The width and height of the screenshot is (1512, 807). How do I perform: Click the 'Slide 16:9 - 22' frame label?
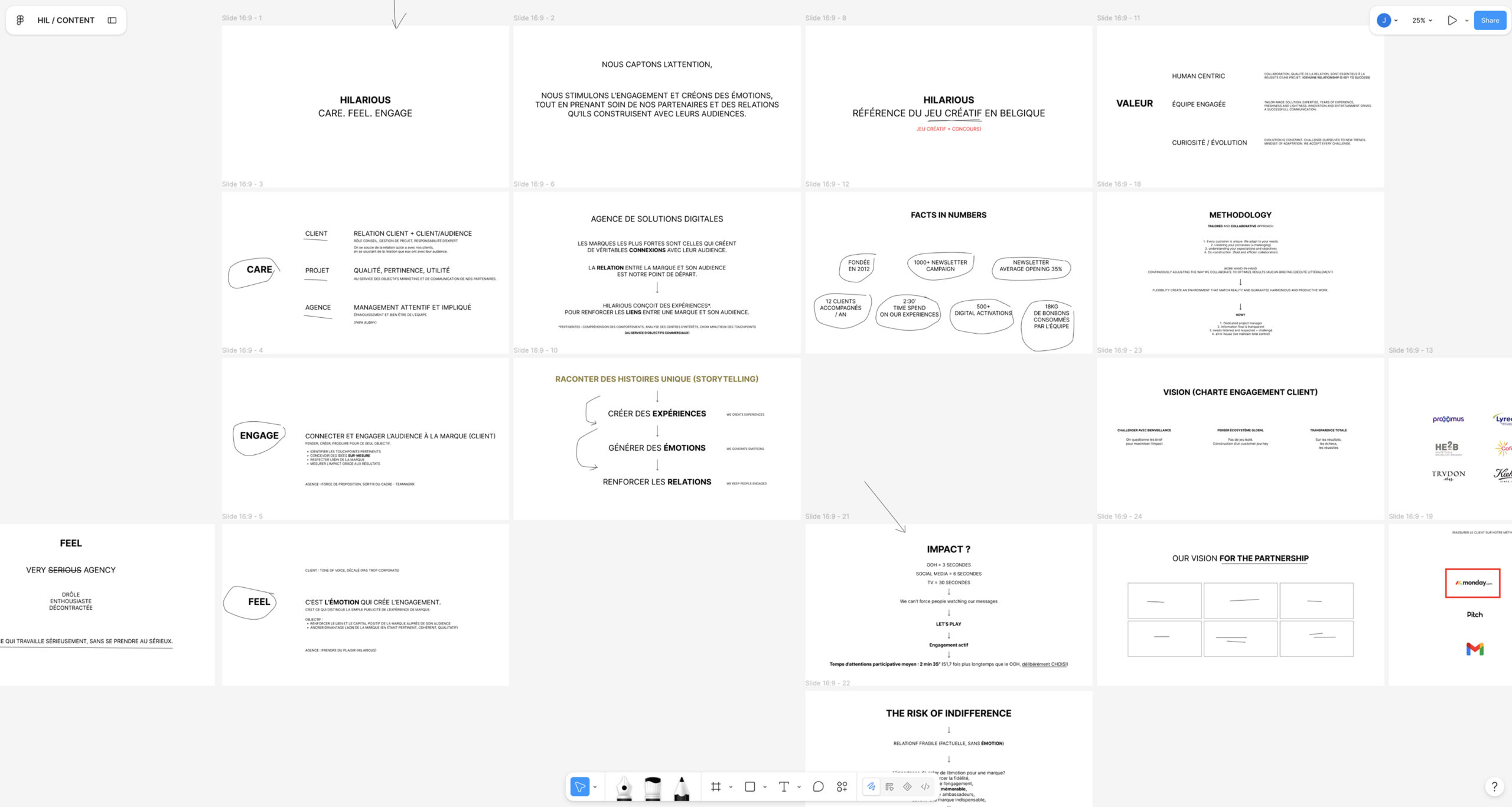[827, 683]
